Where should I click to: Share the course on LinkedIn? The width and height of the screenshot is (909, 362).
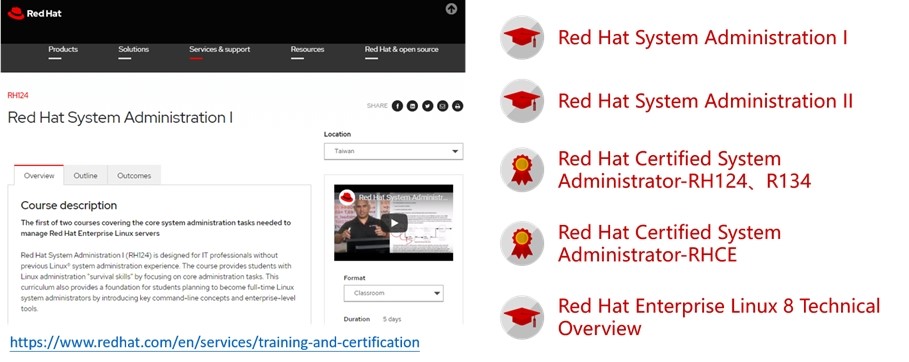tap(412, 106)
